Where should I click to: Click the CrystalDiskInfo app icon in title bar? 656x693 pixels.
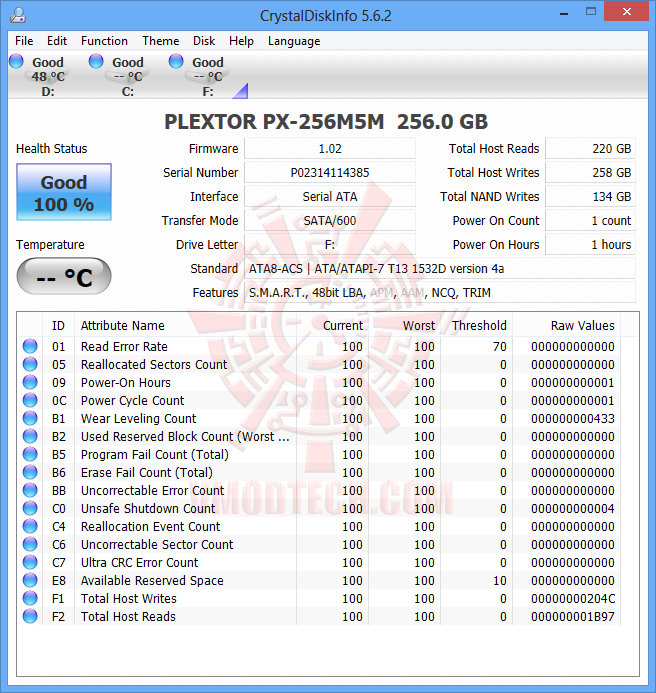pyautogui.click(x=18, y=15)
